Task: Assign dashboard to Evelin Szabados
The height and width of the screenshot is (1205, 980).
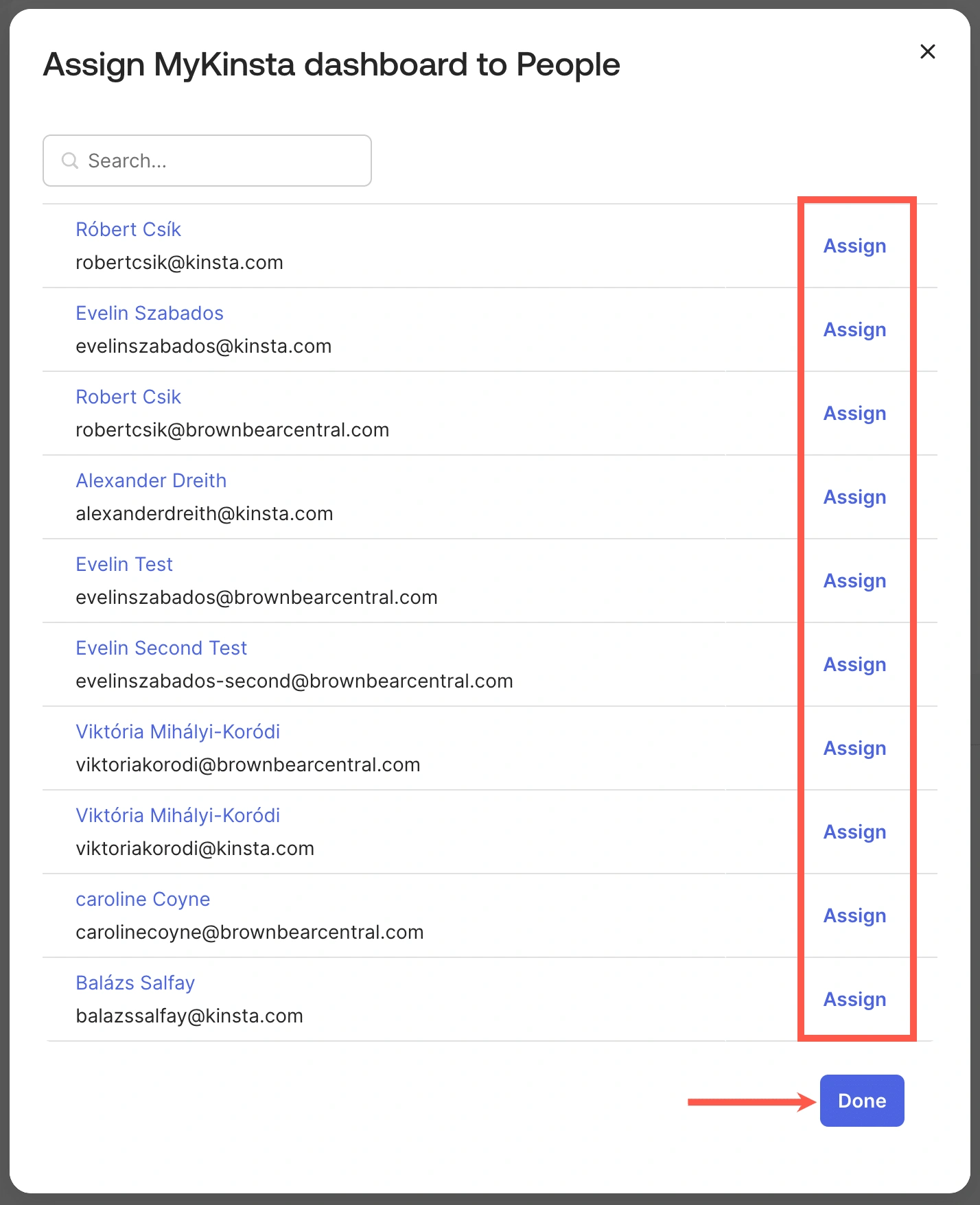Action: coord(854,329)
